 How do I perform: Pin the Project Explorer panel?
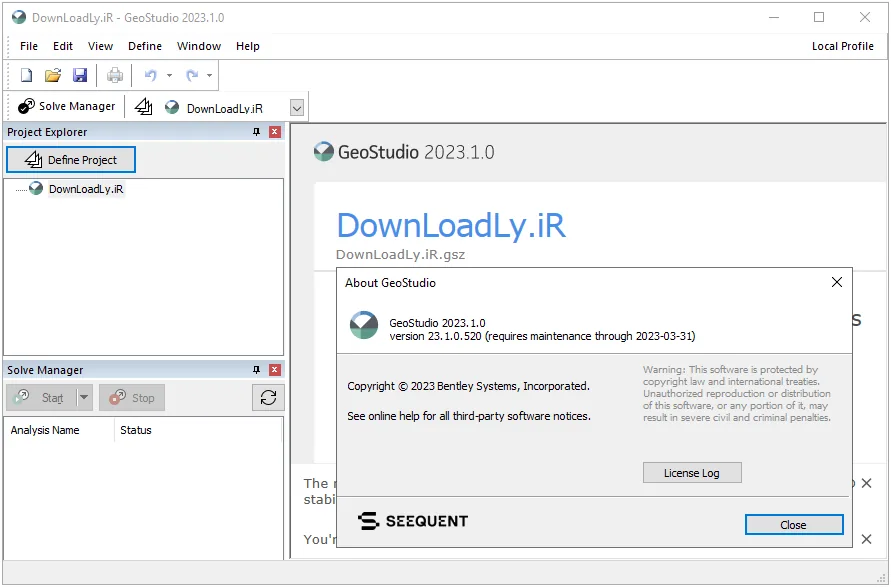256,132
